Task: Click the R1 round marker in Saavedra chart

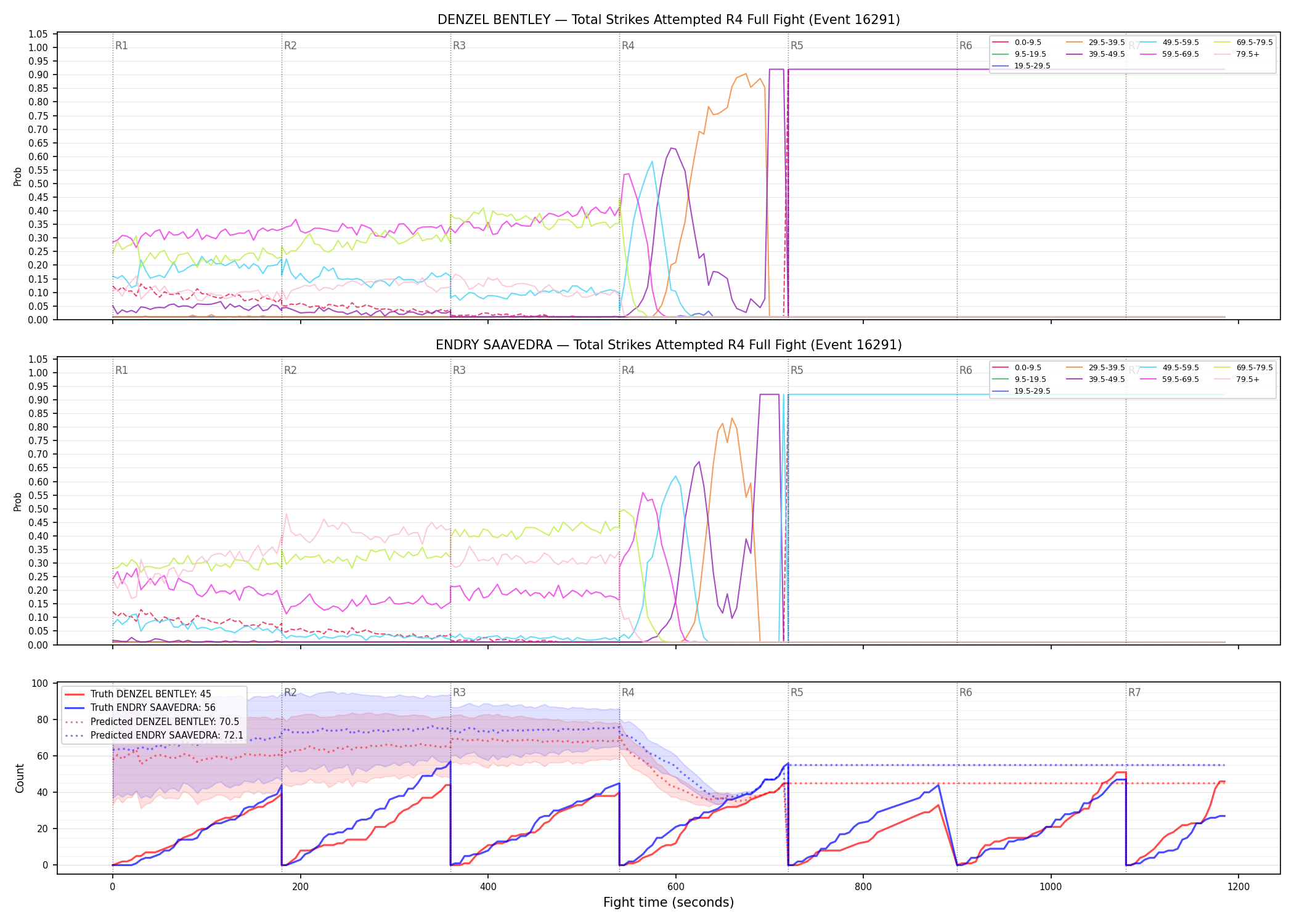Action: (x=121, y=370)
